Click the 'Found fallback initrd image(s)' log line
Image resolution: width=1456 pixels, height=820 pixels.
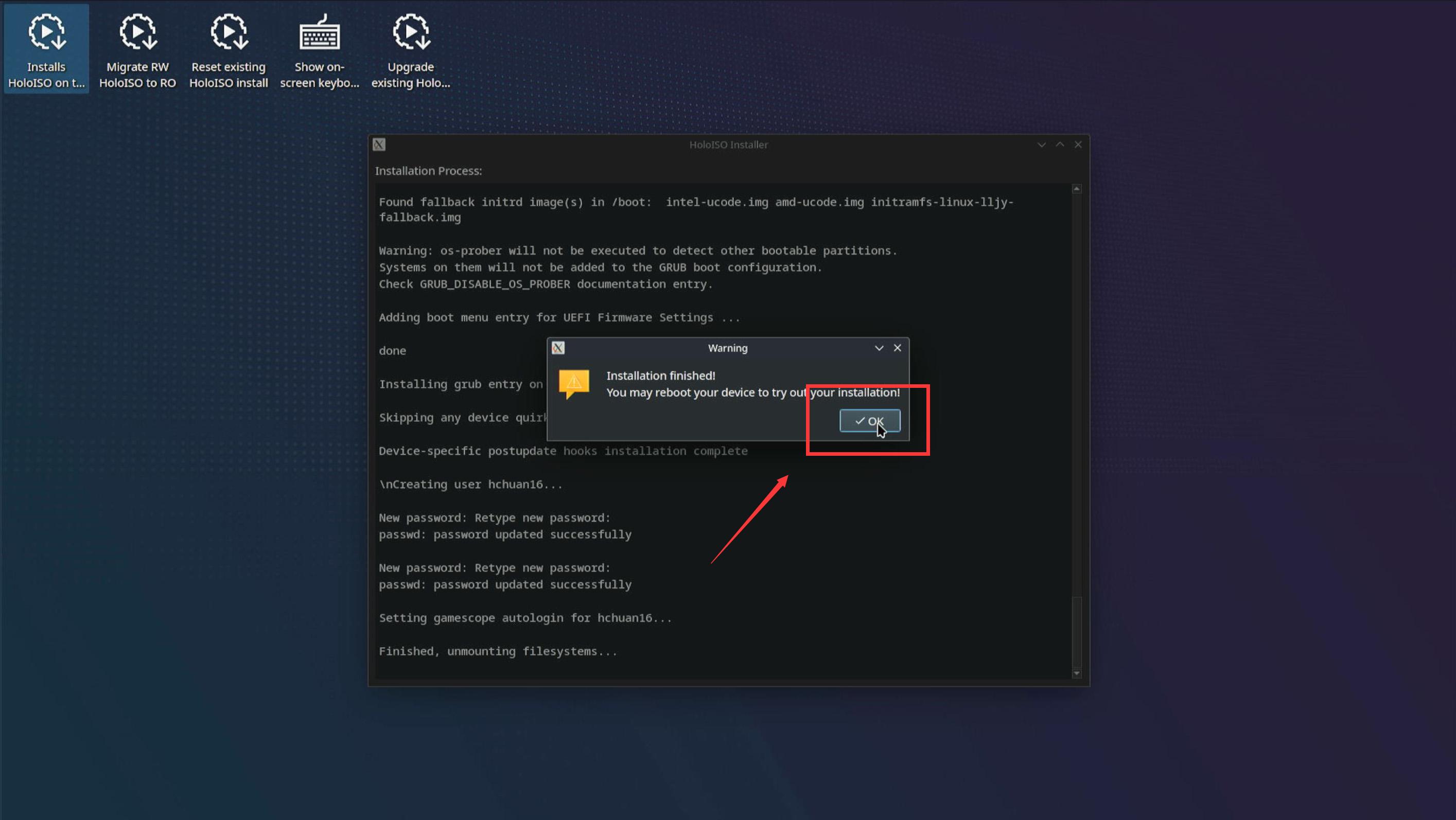point(696,210)
